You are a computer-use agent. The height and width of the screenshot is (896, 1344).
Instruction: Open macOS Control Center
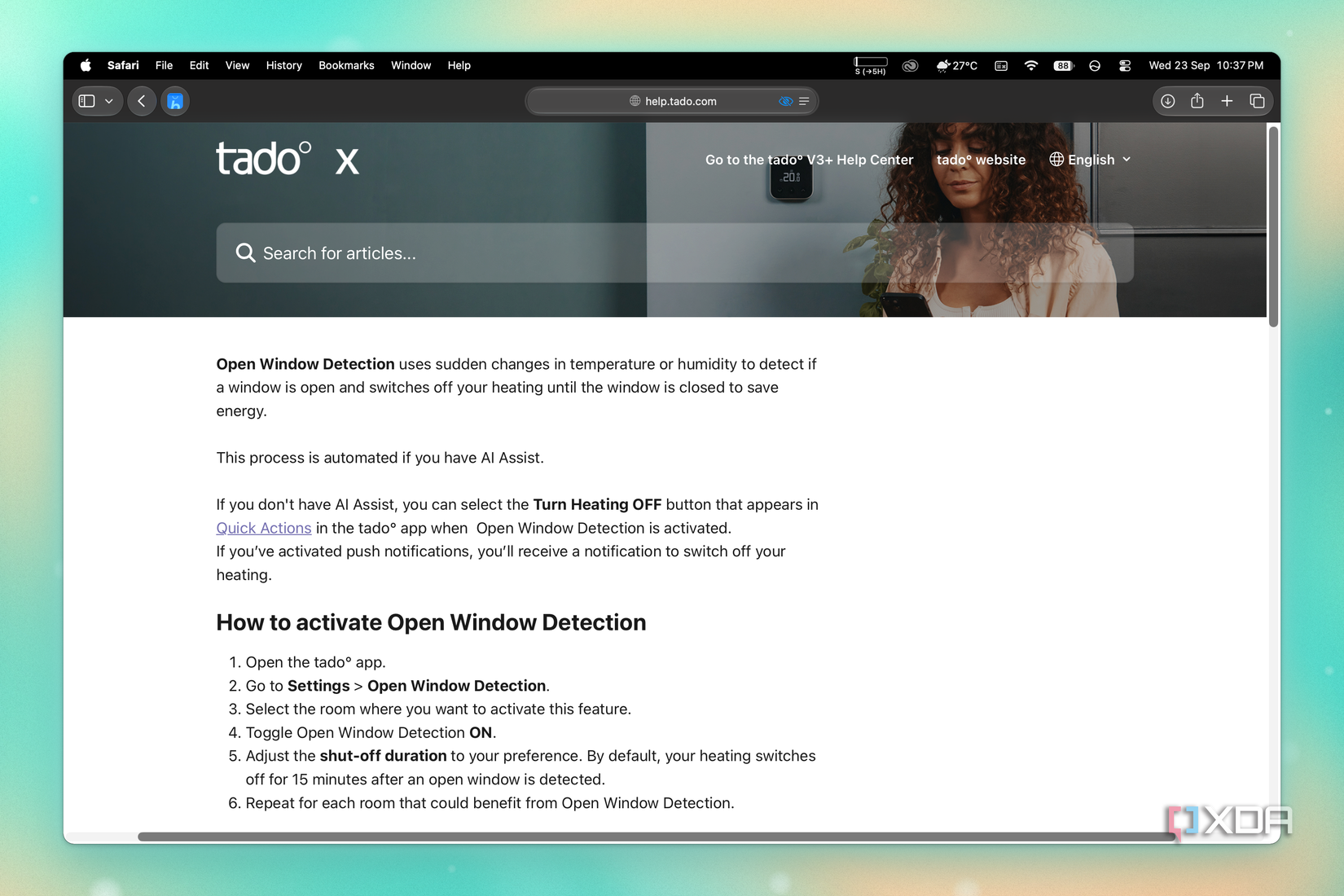1125,65
